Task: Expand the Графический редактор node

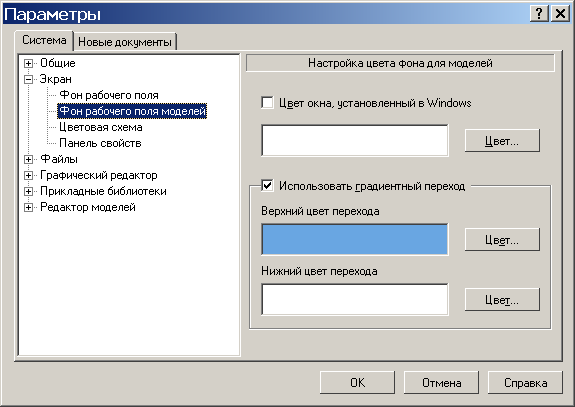Action: (x=28, y=175)
